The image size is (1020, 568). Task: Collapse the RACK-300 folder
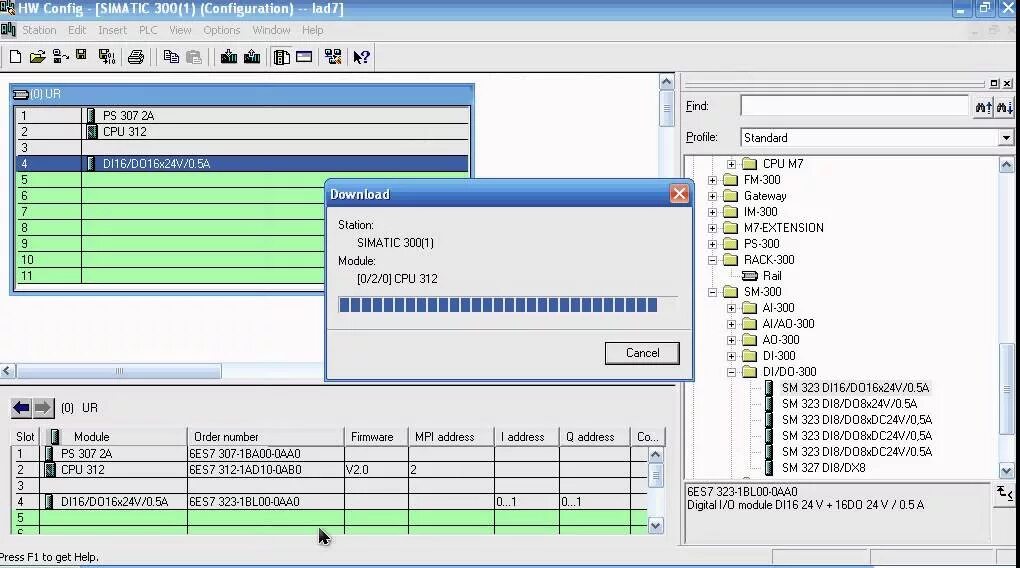pos(712,260)
